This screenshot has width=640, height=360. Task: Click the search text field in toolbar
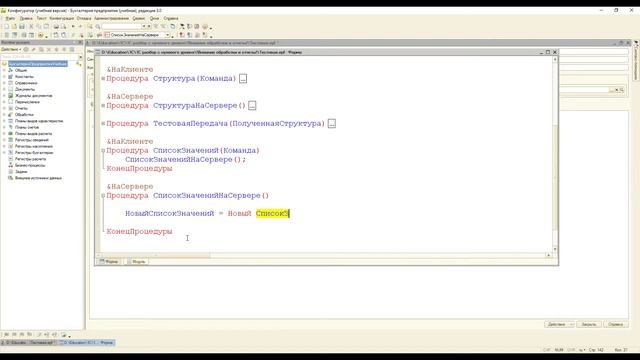tap(121, 27)
